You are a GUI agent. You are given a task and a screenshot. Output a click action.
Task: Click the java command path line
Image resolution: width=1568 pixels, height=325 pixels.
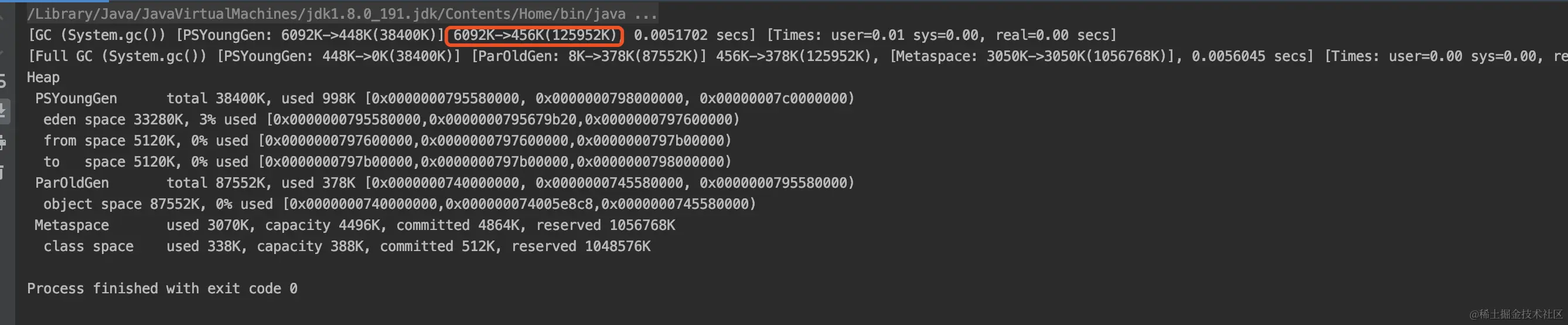342,13
